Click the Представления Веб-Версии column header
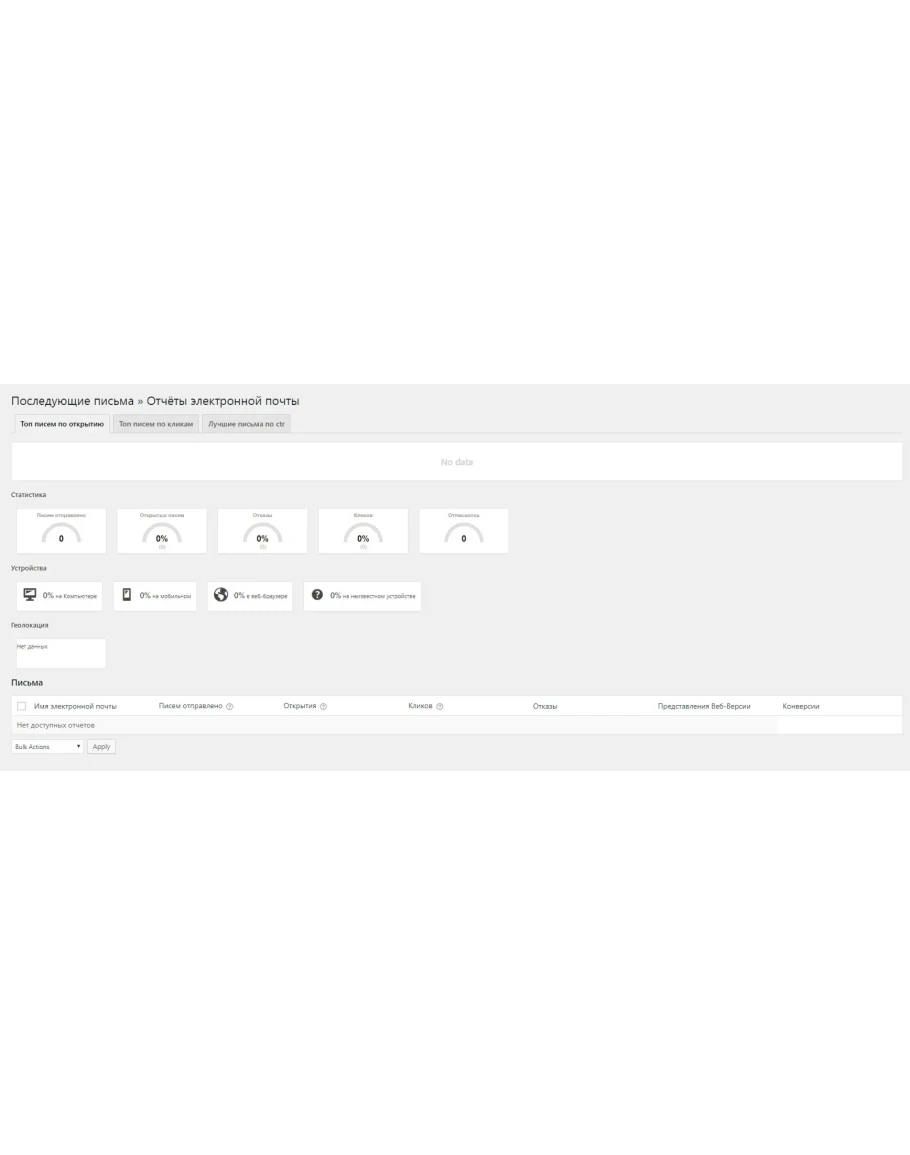Viewport: 910px width, 1155px height. click(704, 707)
